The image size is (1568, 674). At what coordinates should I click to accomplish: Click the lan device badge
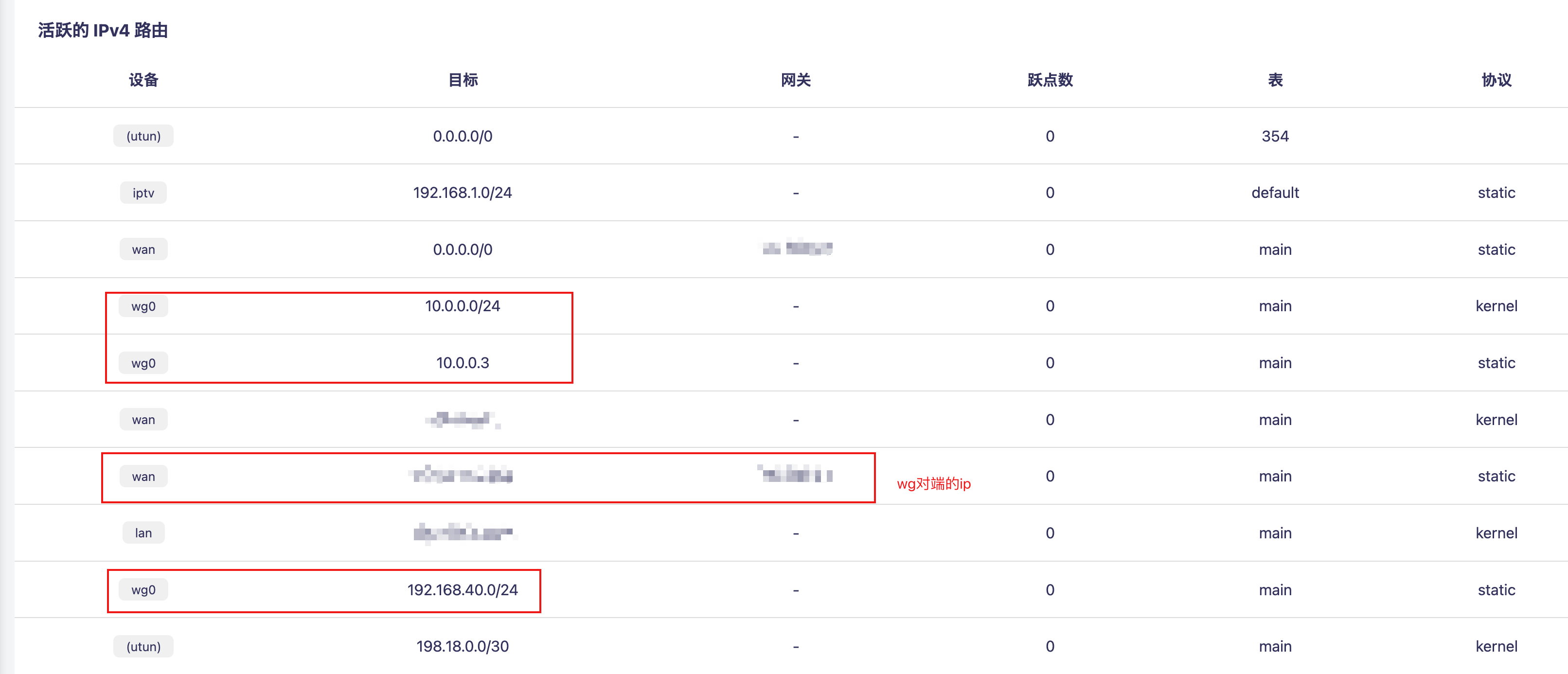click(x=143, y=533)
